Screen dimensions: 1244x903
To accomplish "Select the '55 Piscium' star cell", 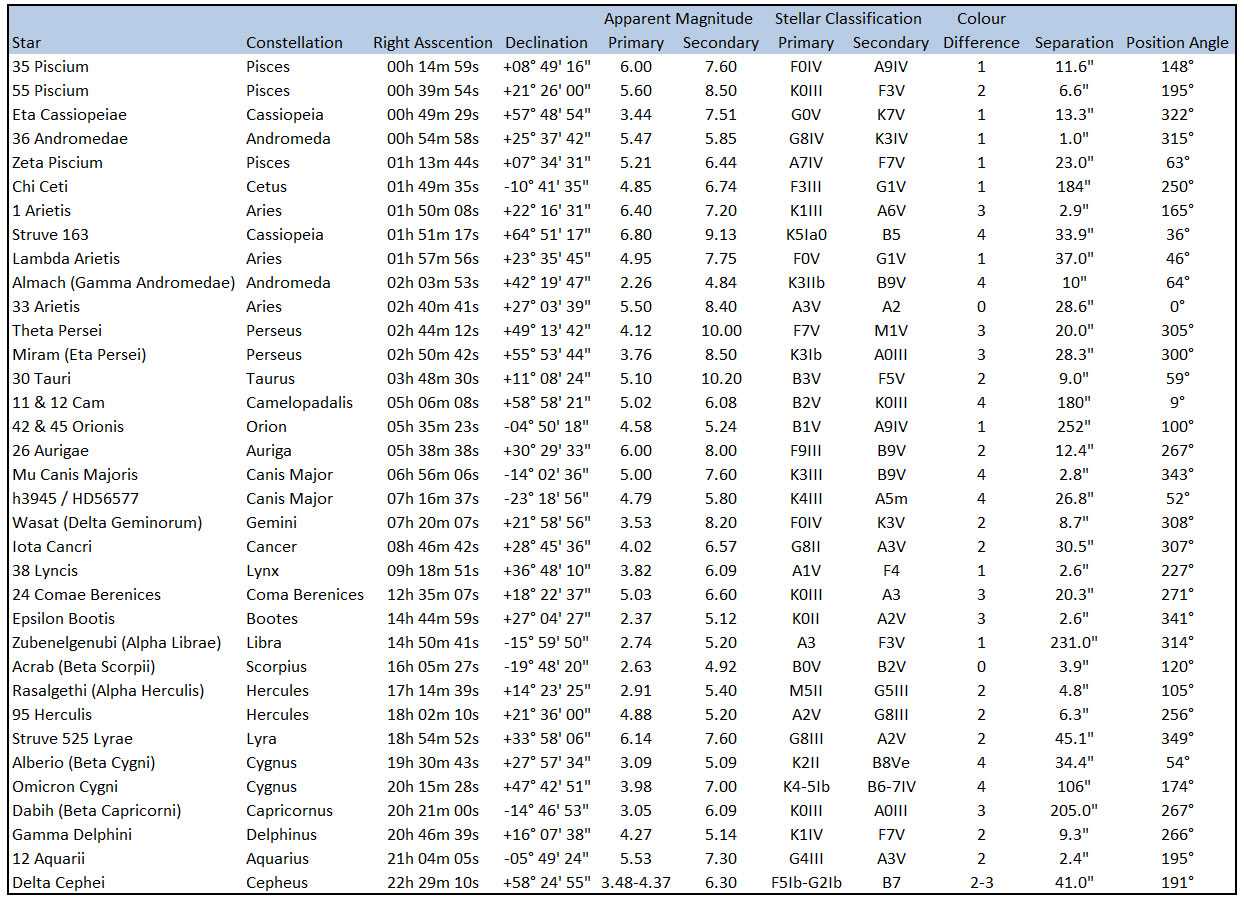I will click(50, 91).
